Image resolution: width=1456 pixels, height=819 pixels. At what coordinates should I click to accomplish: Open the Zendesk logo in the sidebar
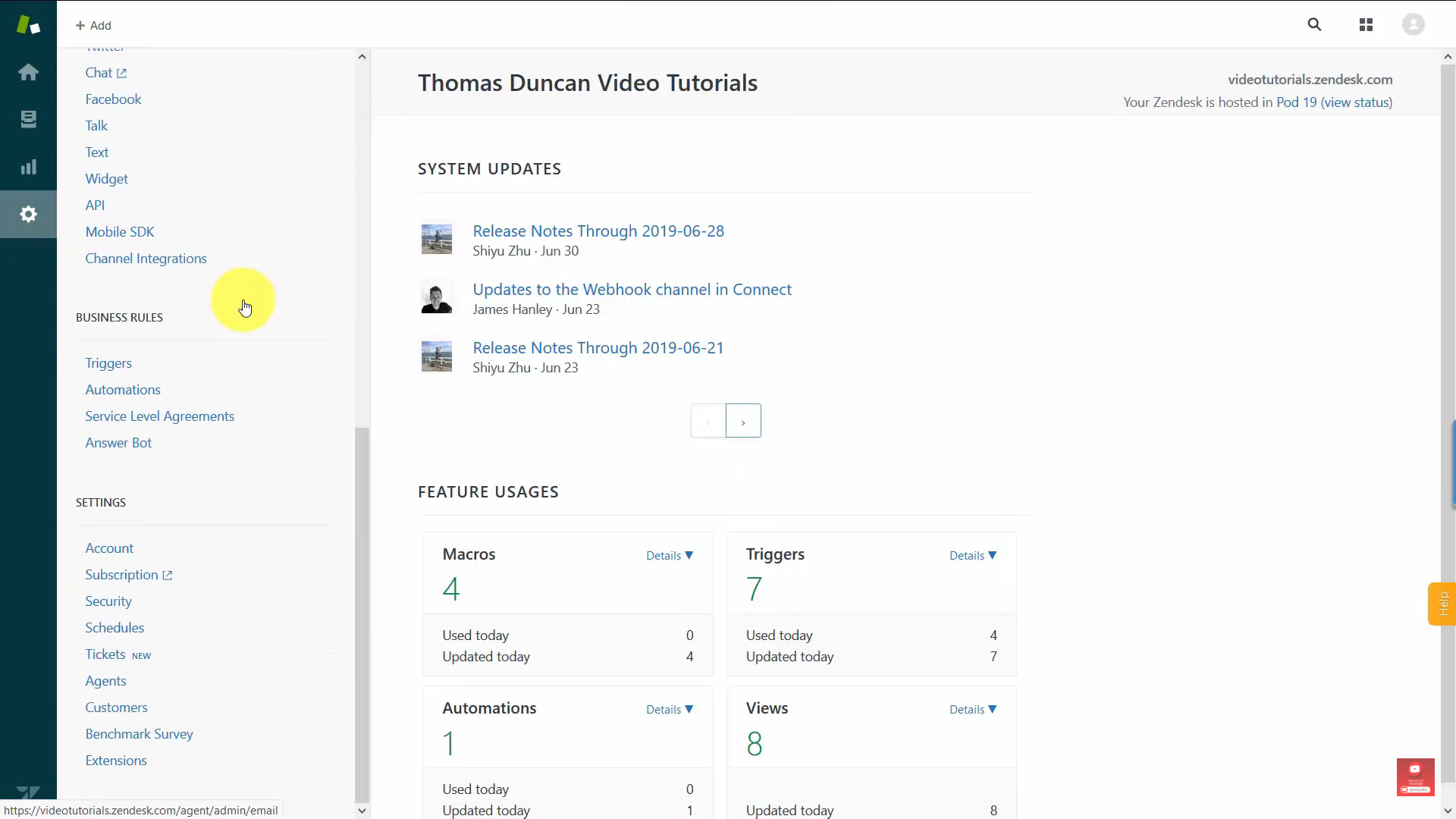click(x=28, y=25)
